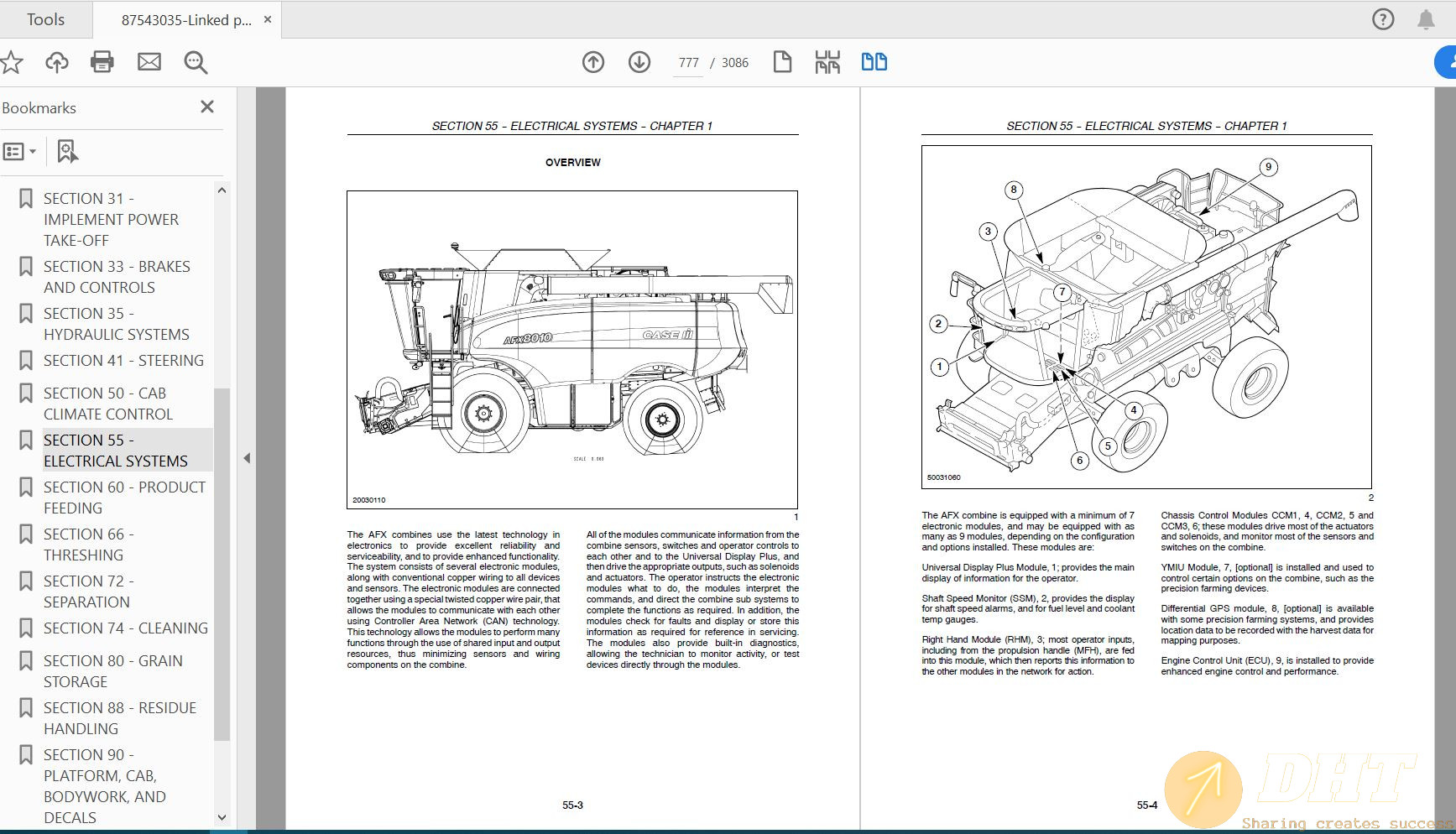This screenshot has height=834, width=1456.
Task: Click bookmark icon beside SECTION 66 - THRESHING
Action: 26,534
